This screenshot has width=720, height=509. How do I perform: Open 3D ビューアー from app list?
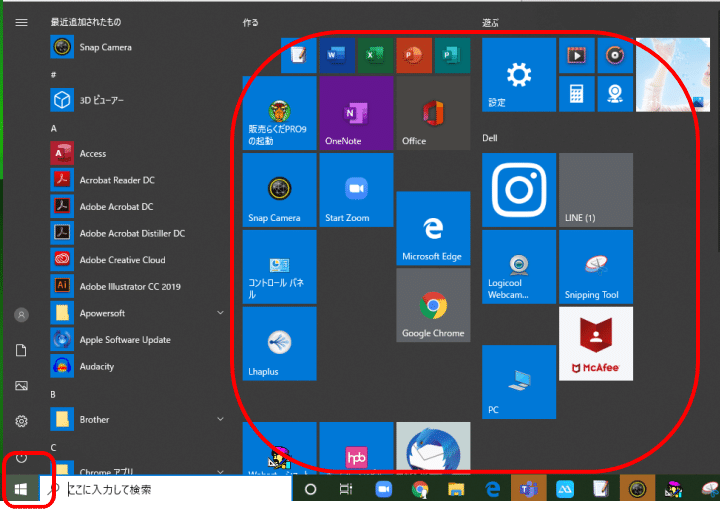[138, 100]
